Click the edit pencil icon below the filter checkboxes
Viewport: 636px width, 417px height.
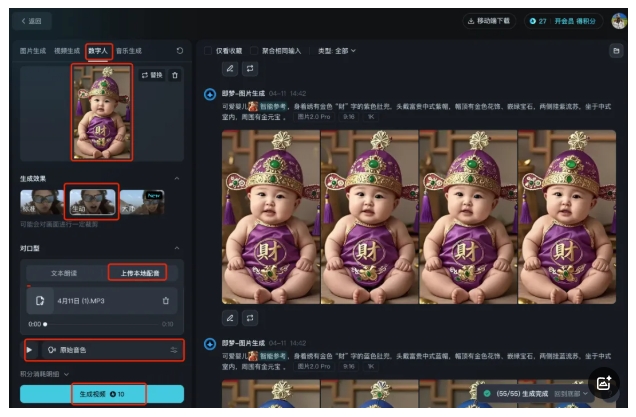pyautogui.click(x=230, y=68)
